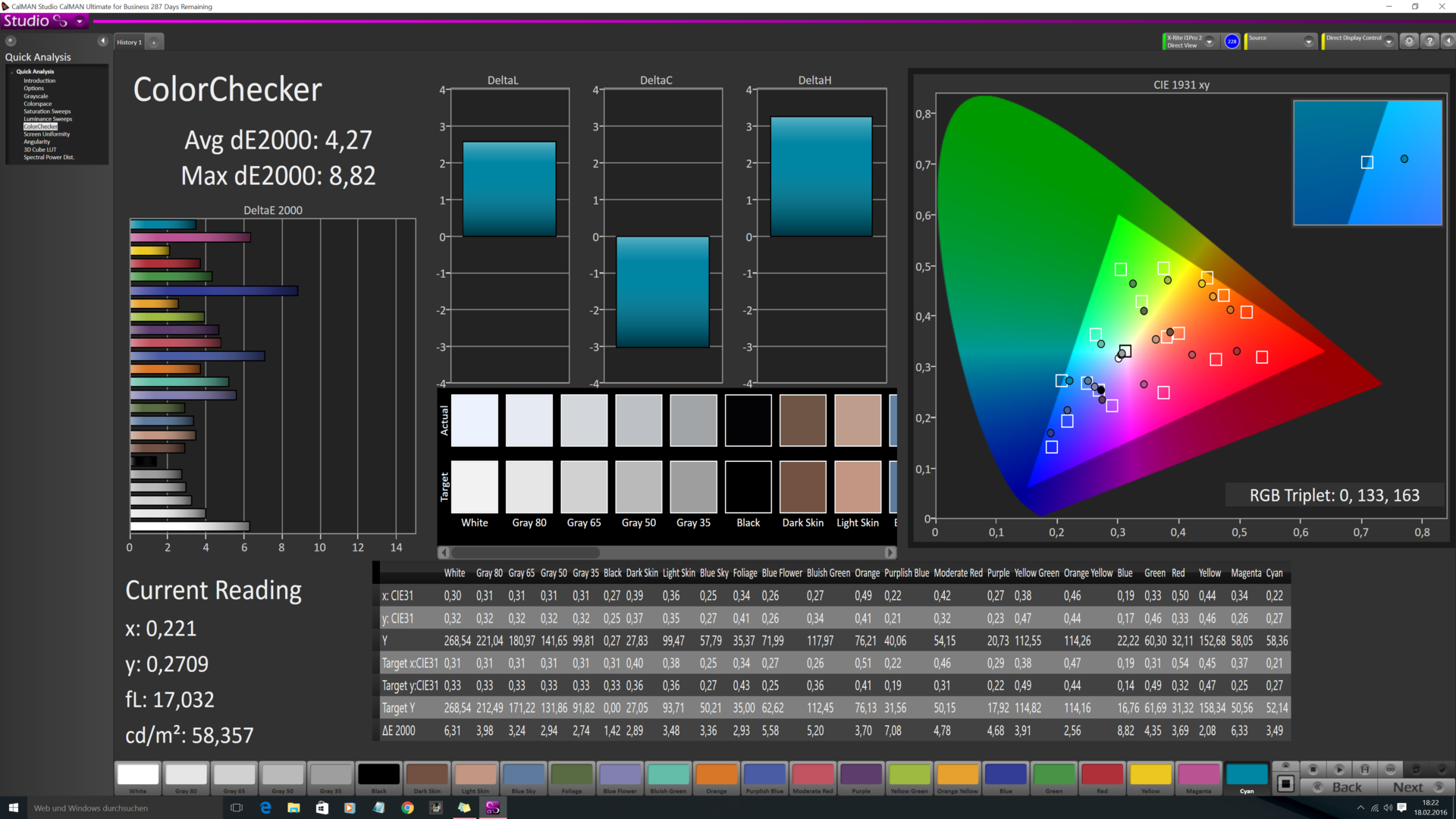The width and height of the screenshot is (1456, 819).
Task: Expand the Source dropdown
Action: click(x=1308, y=42)
